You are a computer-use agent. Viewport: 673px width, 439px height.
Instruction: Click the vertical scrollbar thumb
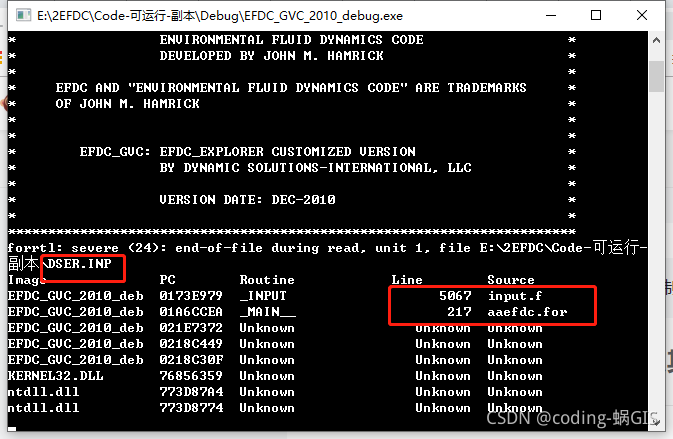click(x=656, y=76)
